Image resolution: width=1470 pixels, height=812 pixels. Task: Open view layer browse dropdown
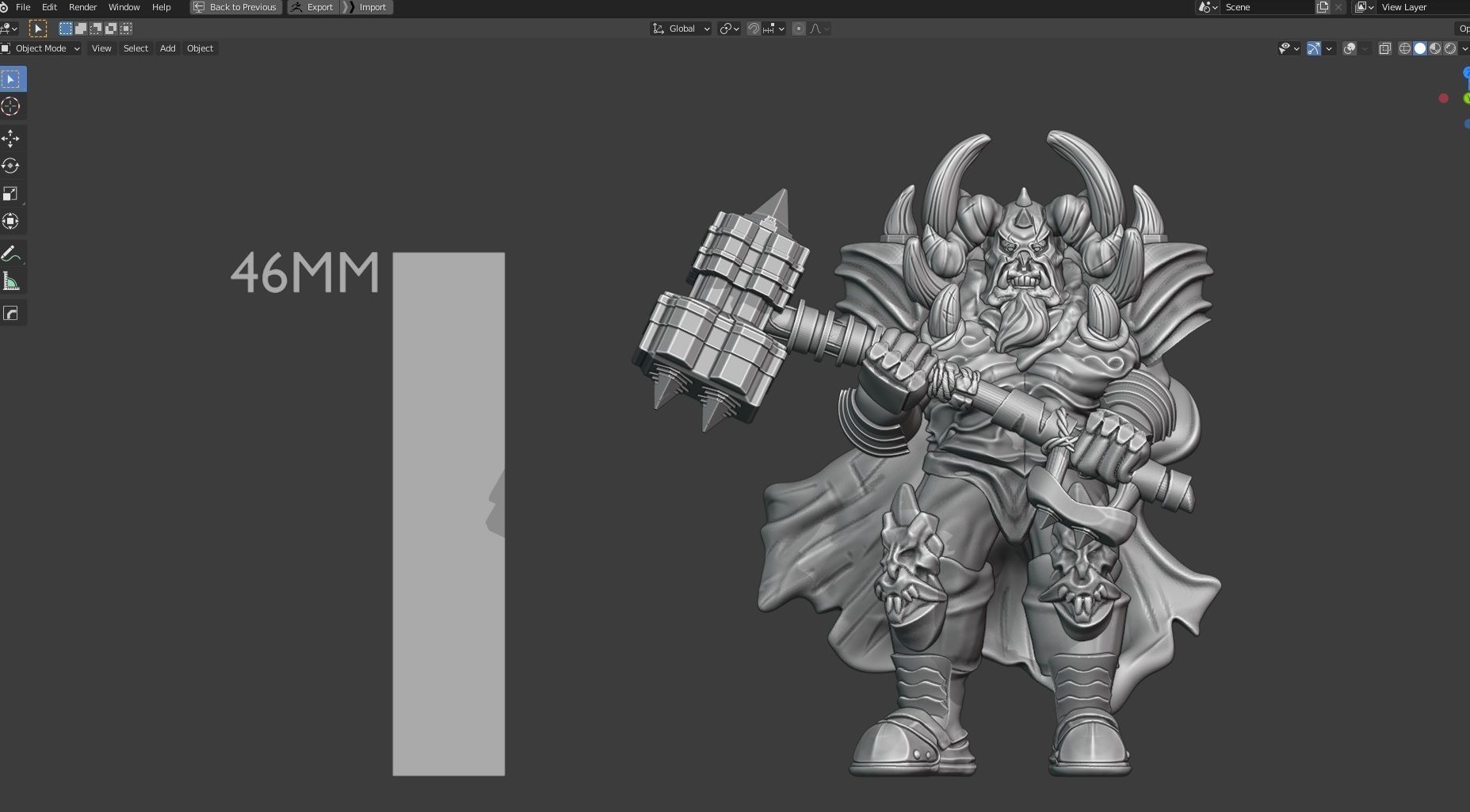tap(1364, 7)
